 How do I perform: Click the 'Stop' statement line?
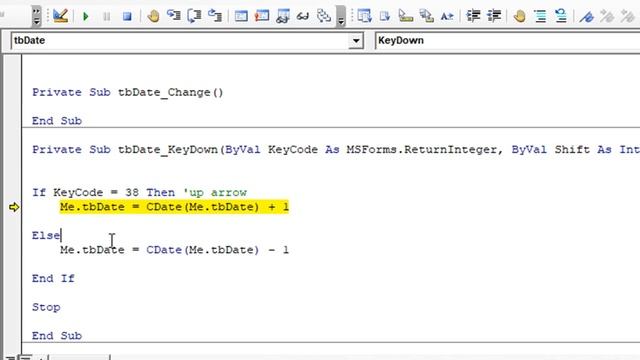pos(46,307)
